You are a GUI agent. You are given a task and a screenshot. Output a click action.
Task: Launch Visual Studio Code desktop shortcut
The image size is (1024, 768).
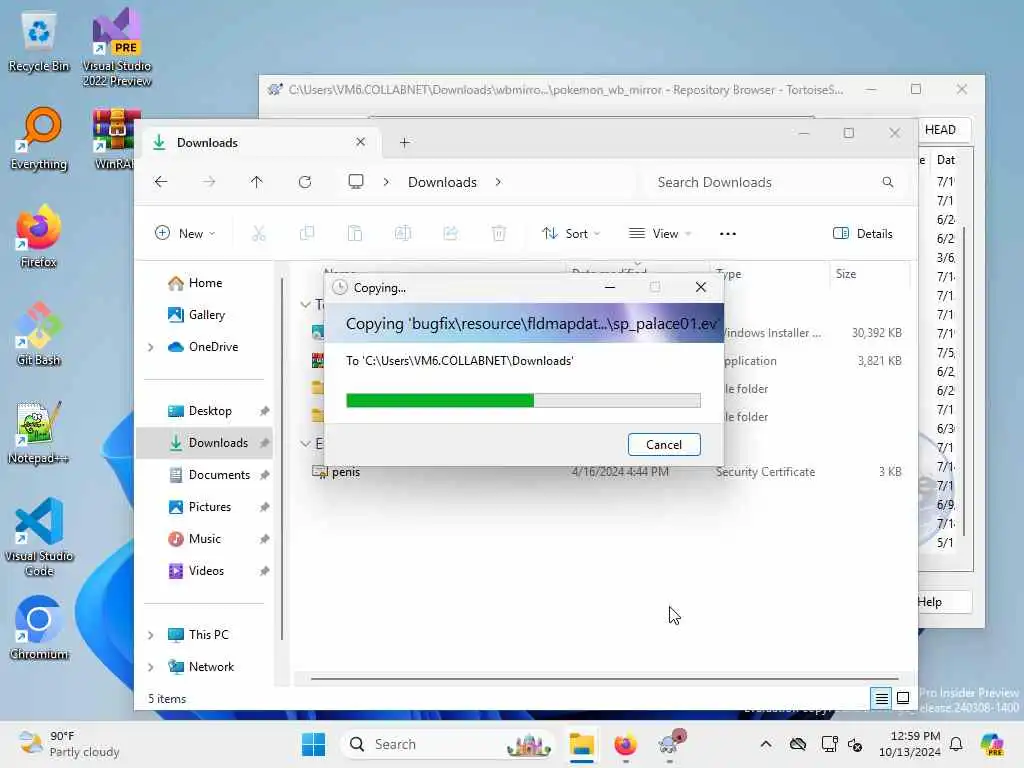point(39,537)
